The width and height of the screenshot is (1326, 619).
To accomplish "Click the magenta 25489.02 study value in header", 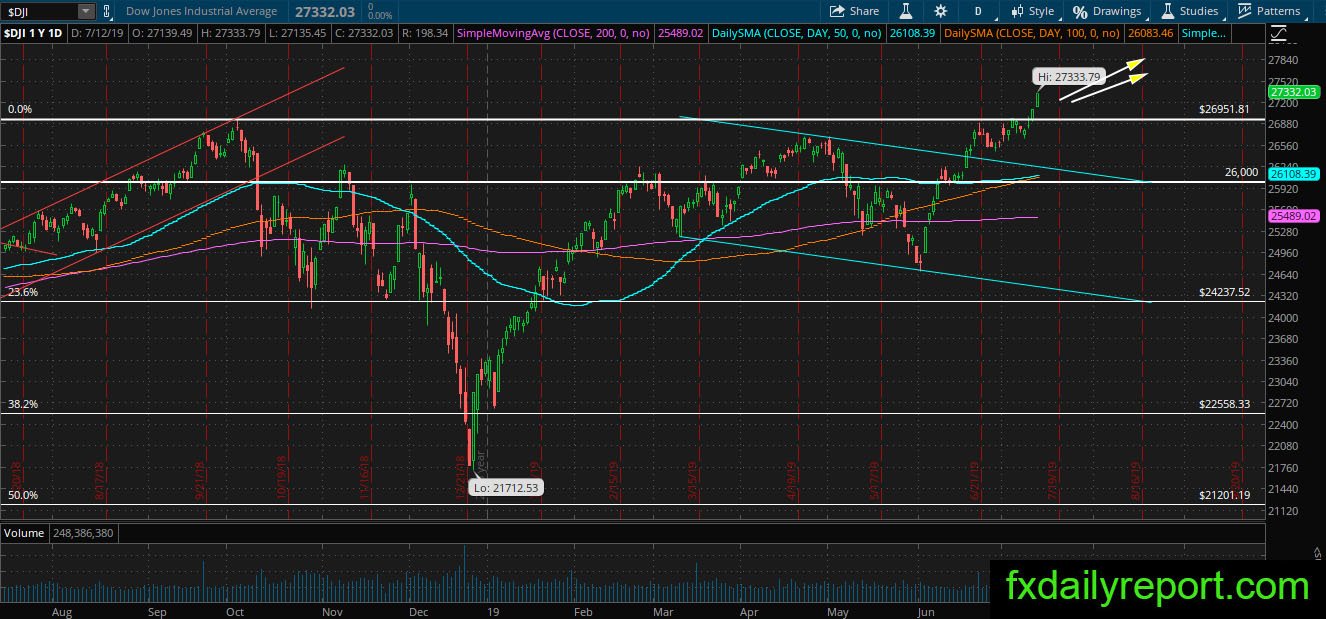I will pos(679,33).
